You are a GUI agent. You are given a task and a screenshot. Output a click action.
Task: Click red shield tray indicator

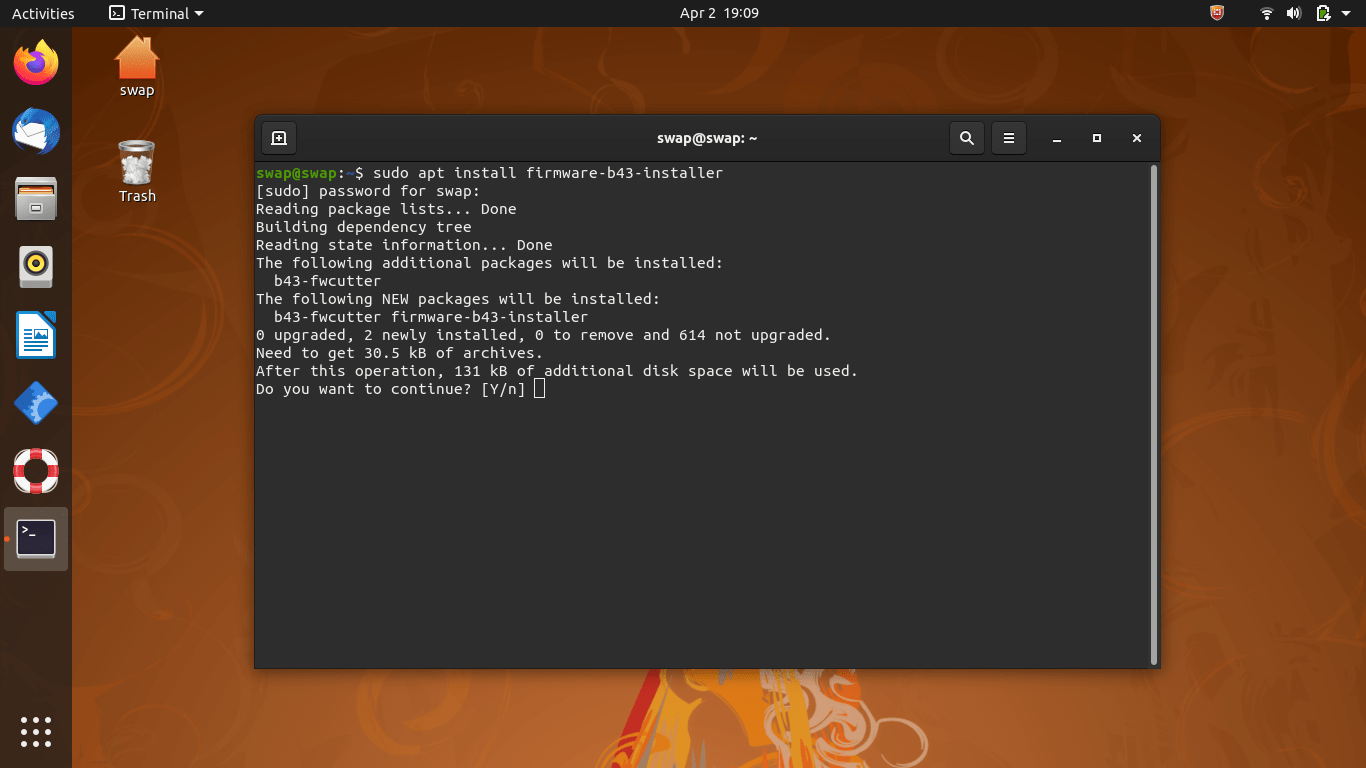pyautogui.click(x=1217, y=13)
